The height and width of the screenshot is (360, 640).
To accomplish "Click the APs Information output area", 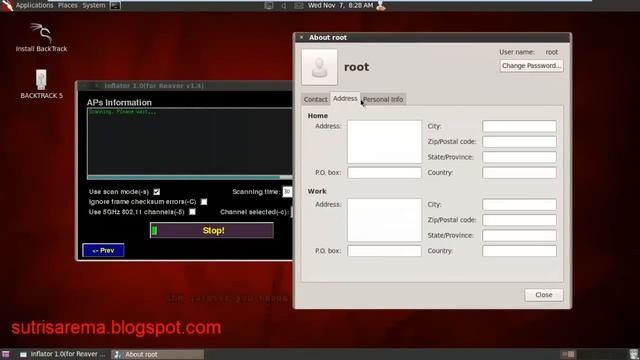I will (189, 142).
